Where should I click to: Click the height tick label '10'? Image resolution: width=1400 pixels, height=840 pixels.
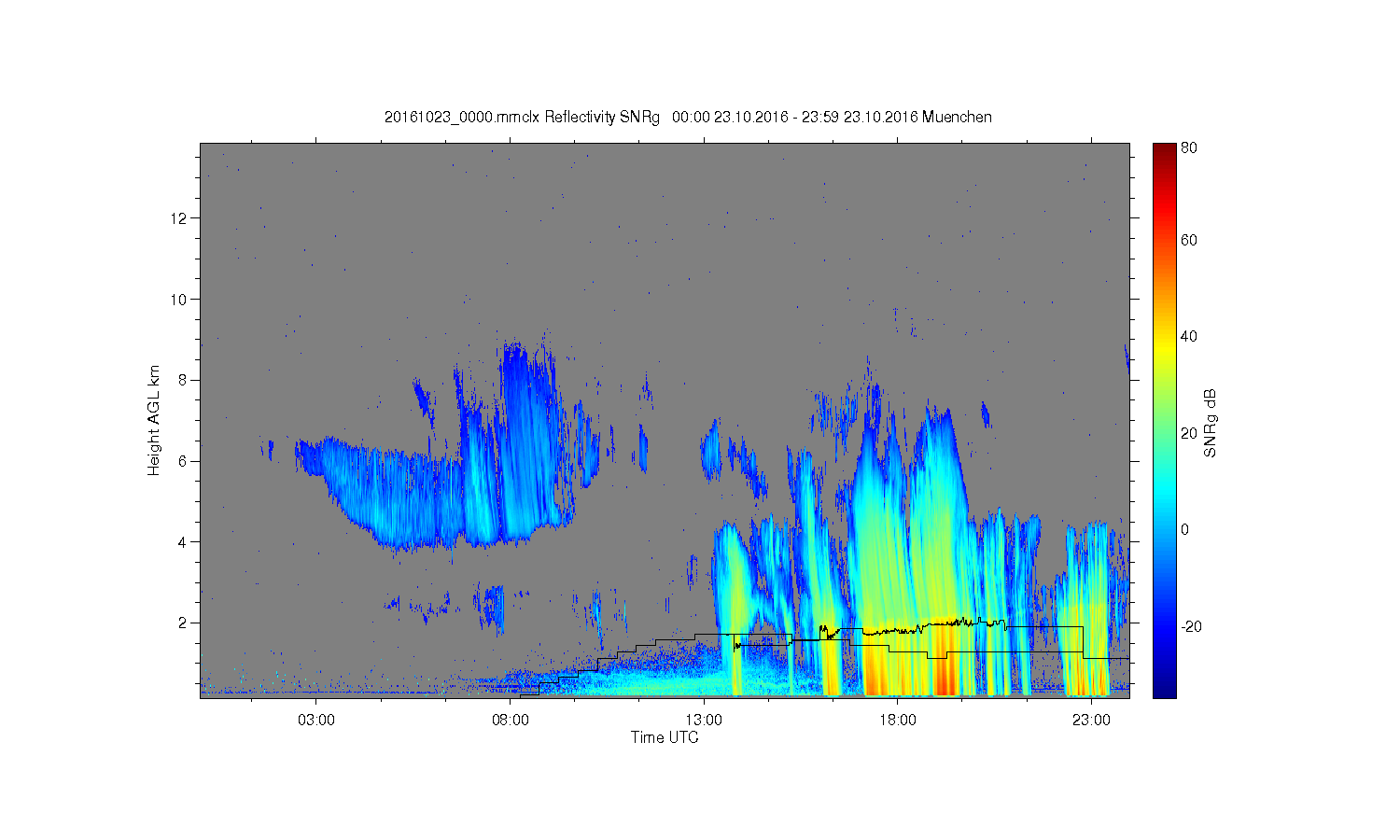pos(181,300)
